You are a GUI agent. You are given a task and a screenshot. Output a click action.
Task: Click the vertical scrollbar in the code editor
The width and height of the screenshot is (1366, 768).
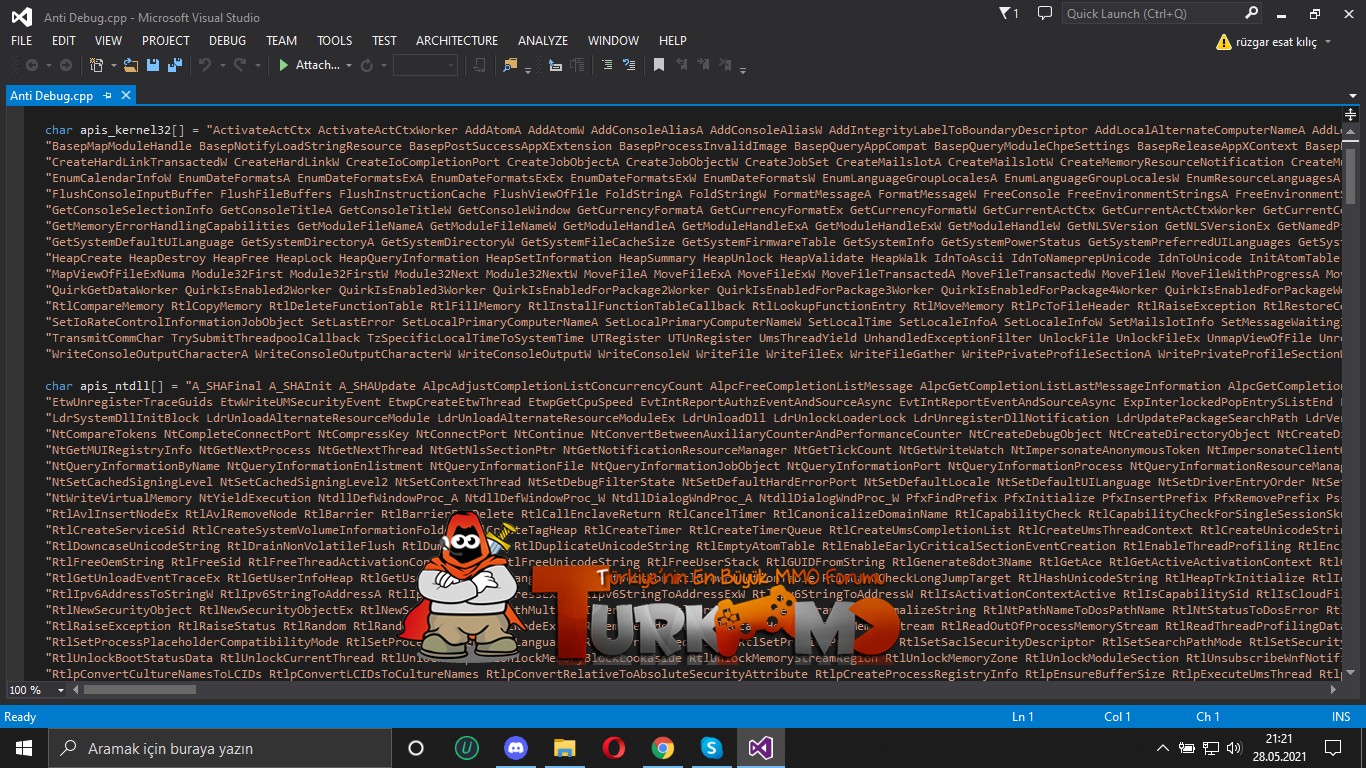point(1350,400)
